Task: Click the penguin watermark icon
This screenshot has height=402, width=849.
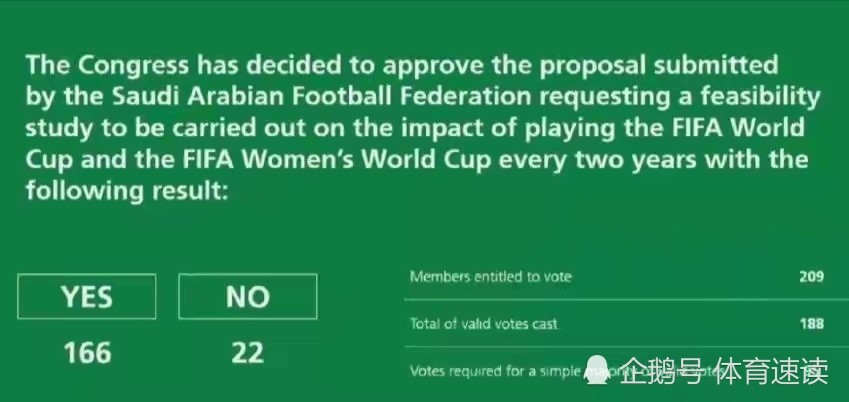Action: pos(598,370)
